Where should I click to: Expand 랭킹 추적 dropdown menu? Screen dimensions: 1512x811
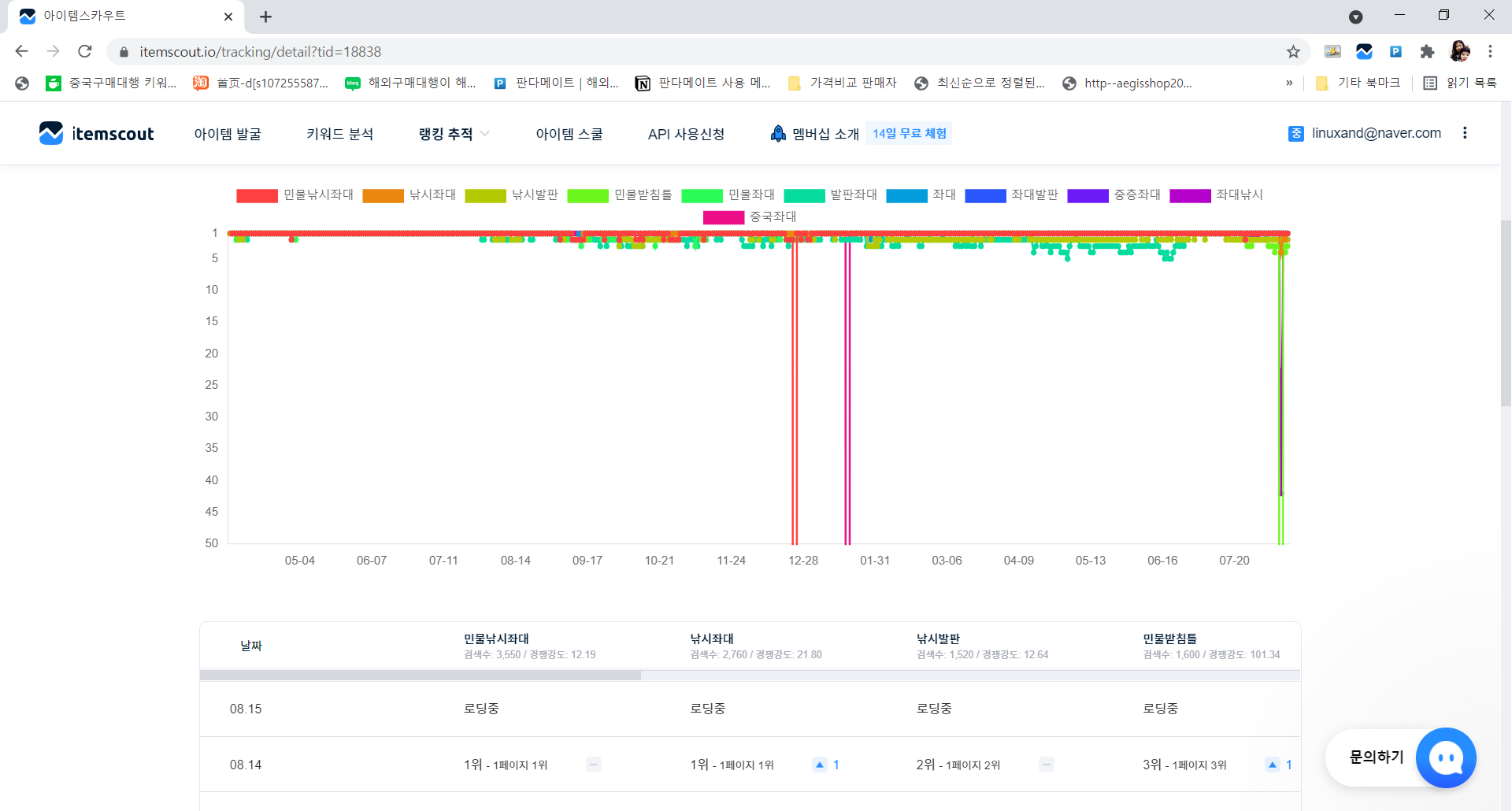click(454, 134)
